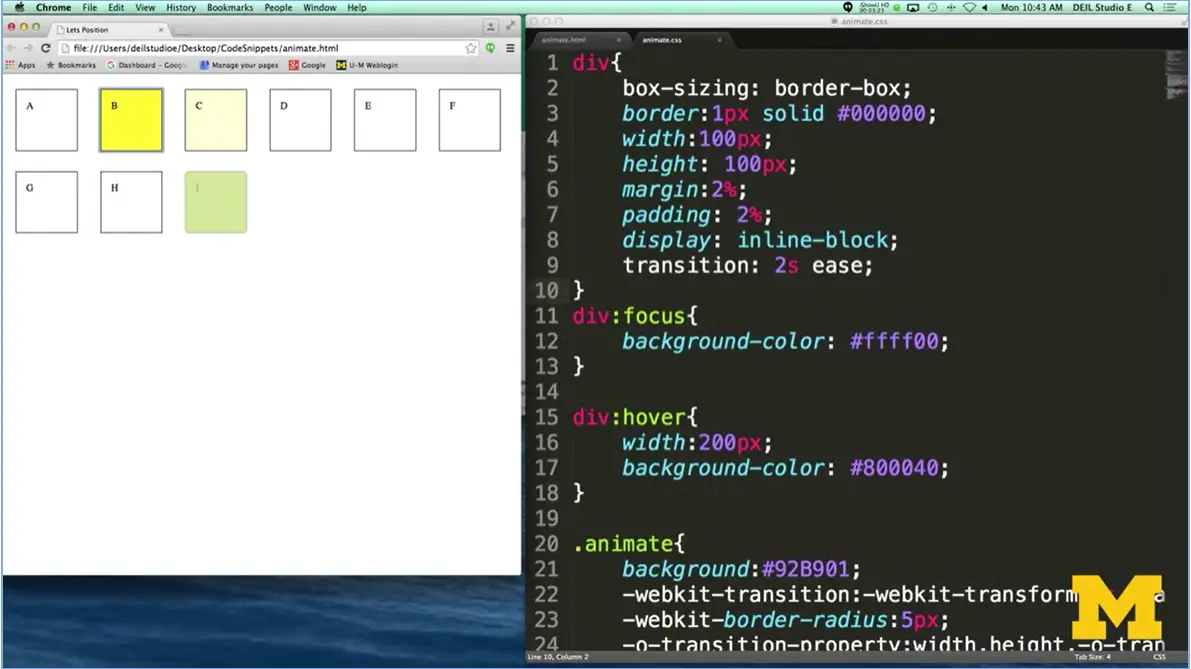Open the Notification Center list icon
The image size is (1191, 669).
coord(1170,7)
